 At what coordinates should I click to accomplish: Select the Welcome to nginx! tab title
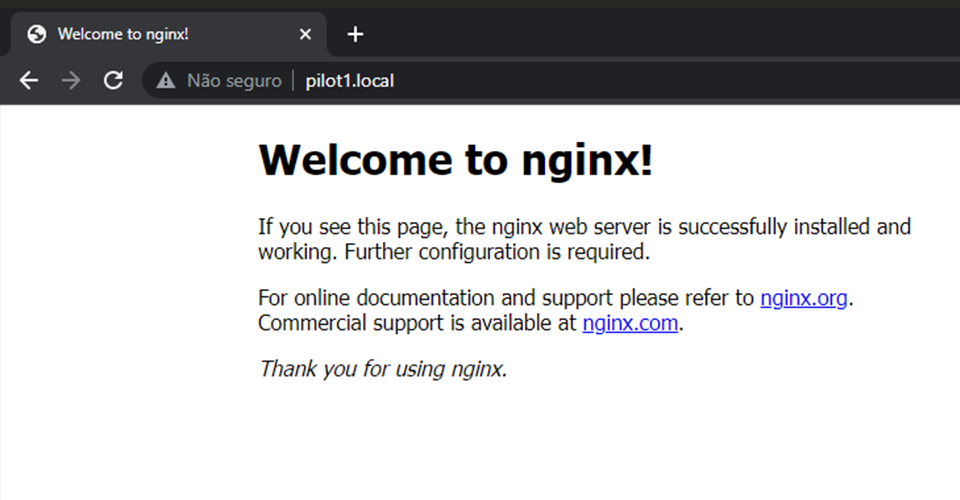coord(123,35)
